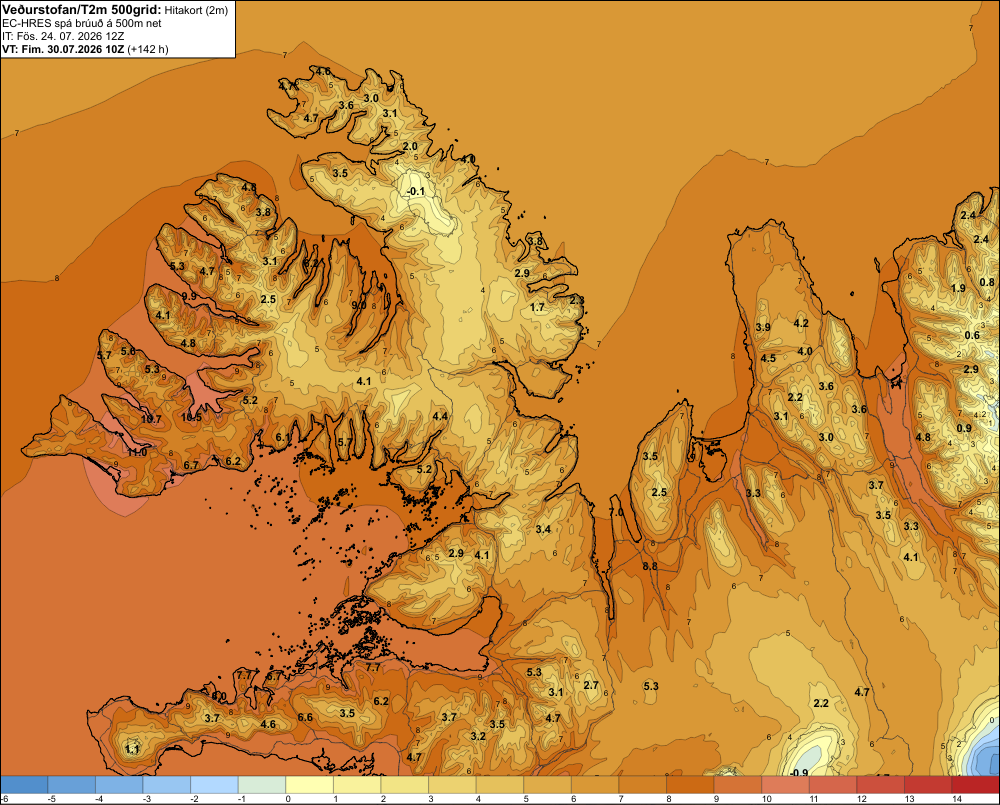Select the pale yellow 0 degree legend swatch

click(309, 784)
